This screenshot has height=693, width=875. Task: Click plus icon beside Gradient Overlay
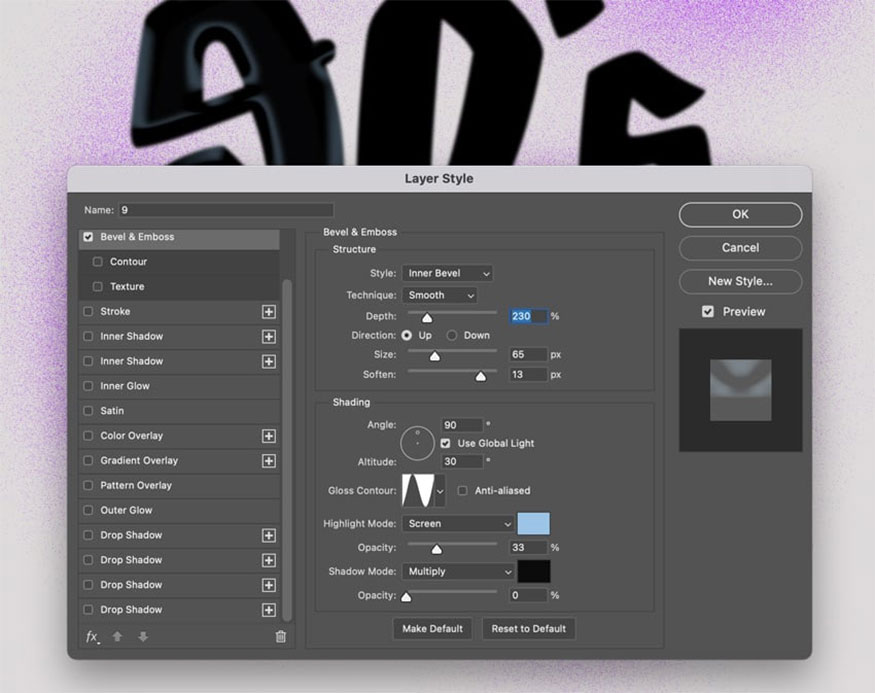[x=268, y=461]
